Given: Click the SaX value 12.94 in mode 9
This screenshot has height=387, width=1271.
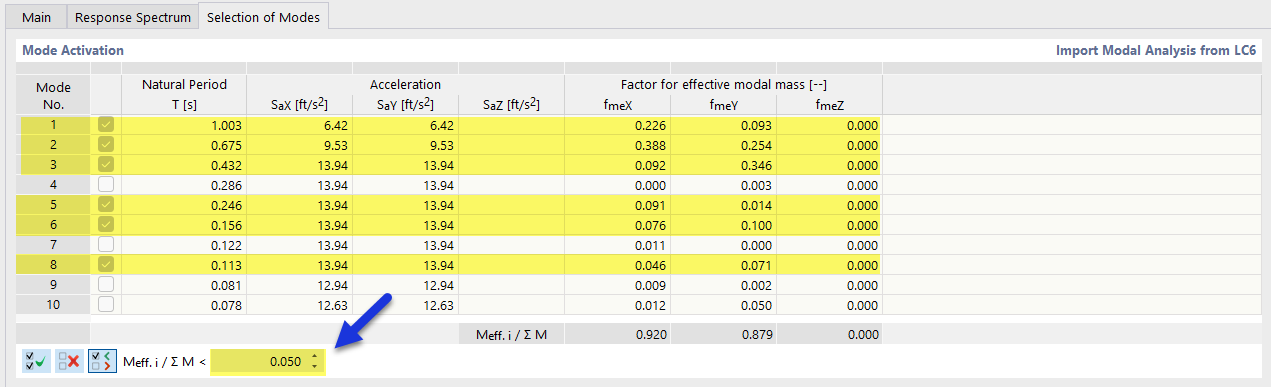Looking at the screenshot, I should 300,284.
